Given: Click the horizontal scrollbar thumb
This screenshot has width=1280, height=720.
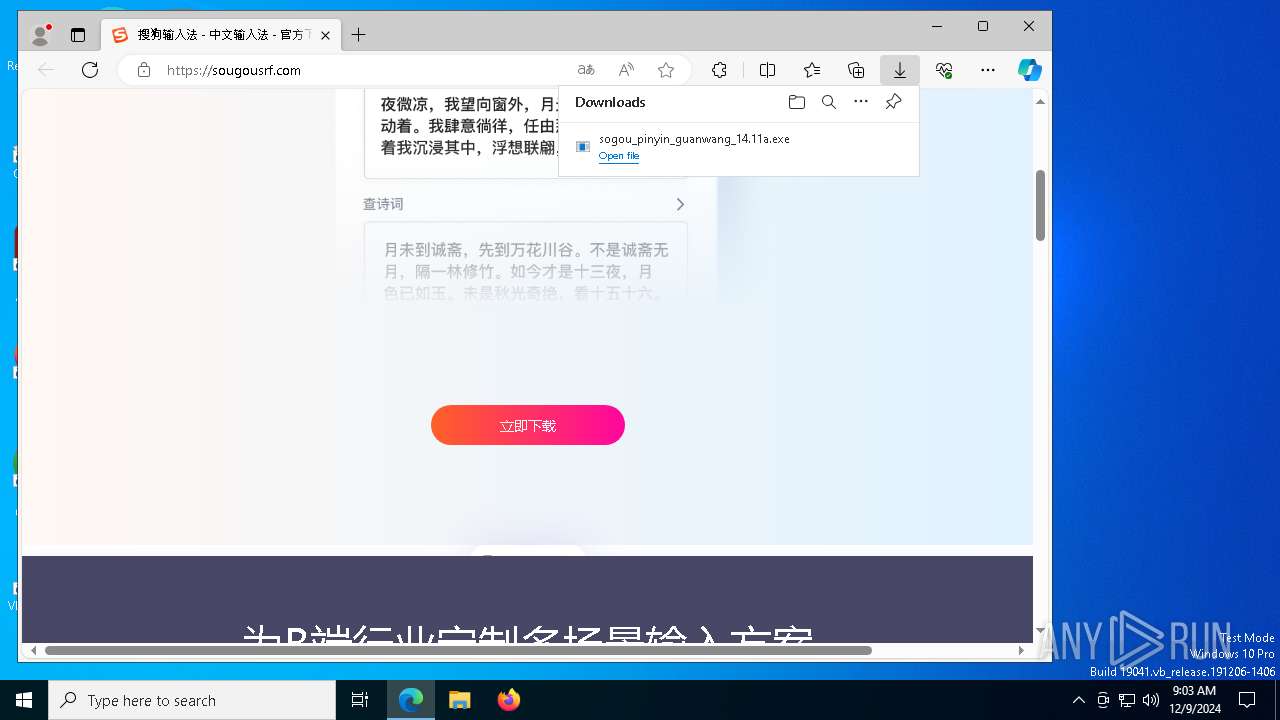Looking at the screenshot, I should (458, 650).
